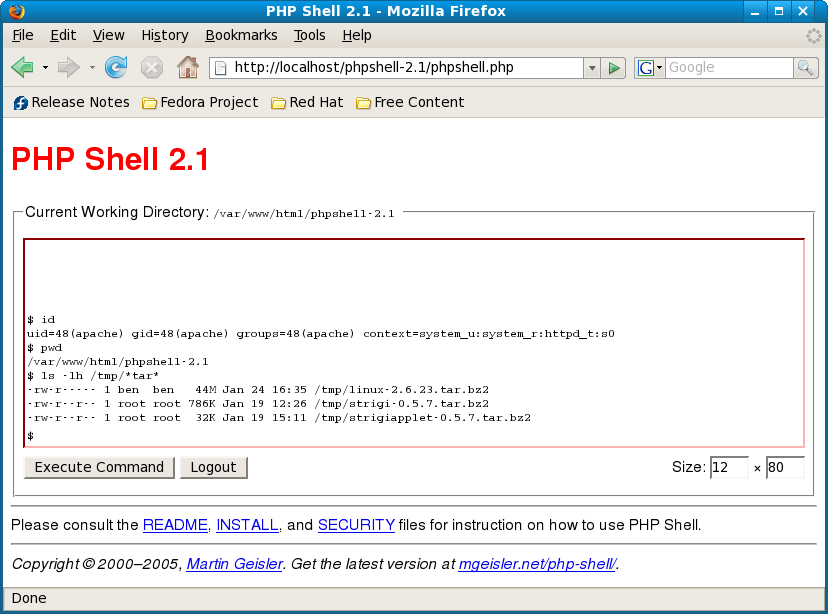The image size is (828, 614).
Task: Open the INSTALL link
Action: (x=247, y=525)
